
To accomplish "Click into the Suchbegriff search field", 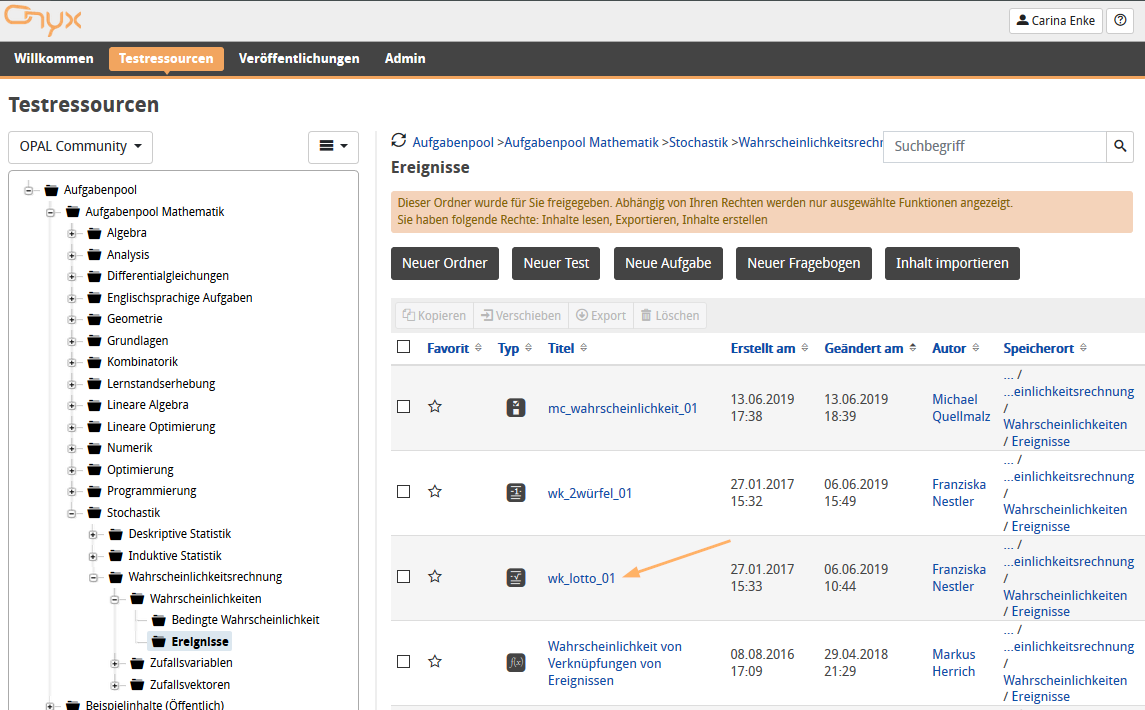I will click(994, 146).
